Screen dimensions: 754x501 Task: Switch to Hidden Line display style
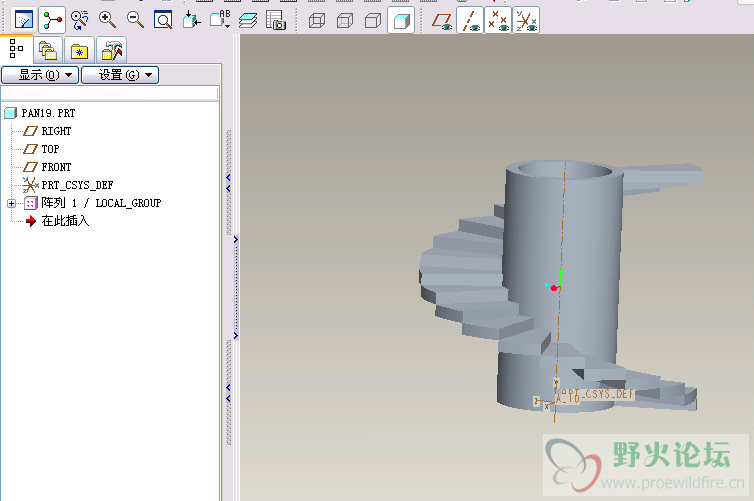click(345, 21)
